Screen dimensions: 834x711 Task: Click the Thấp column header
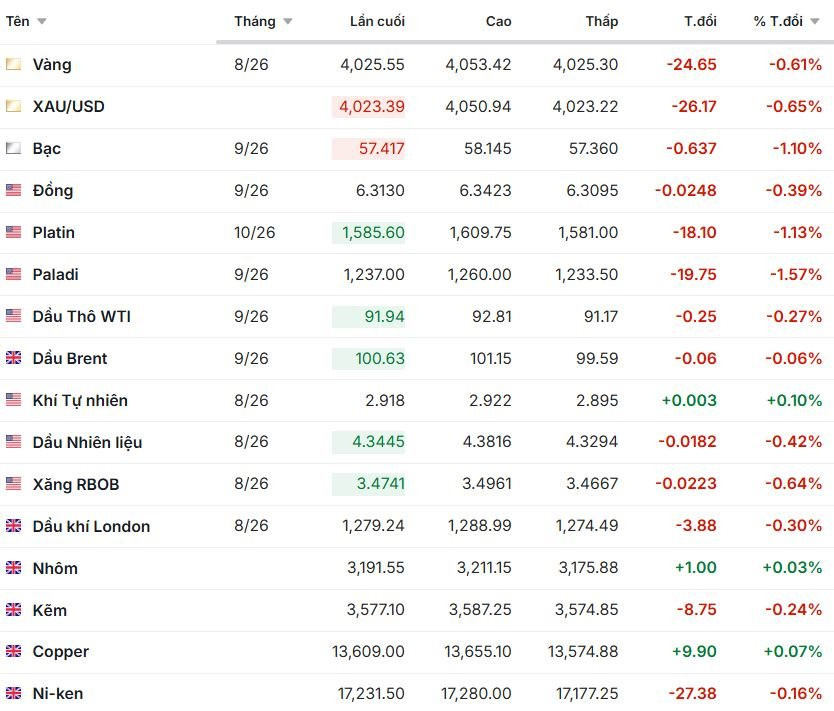[x=602, y=21]
